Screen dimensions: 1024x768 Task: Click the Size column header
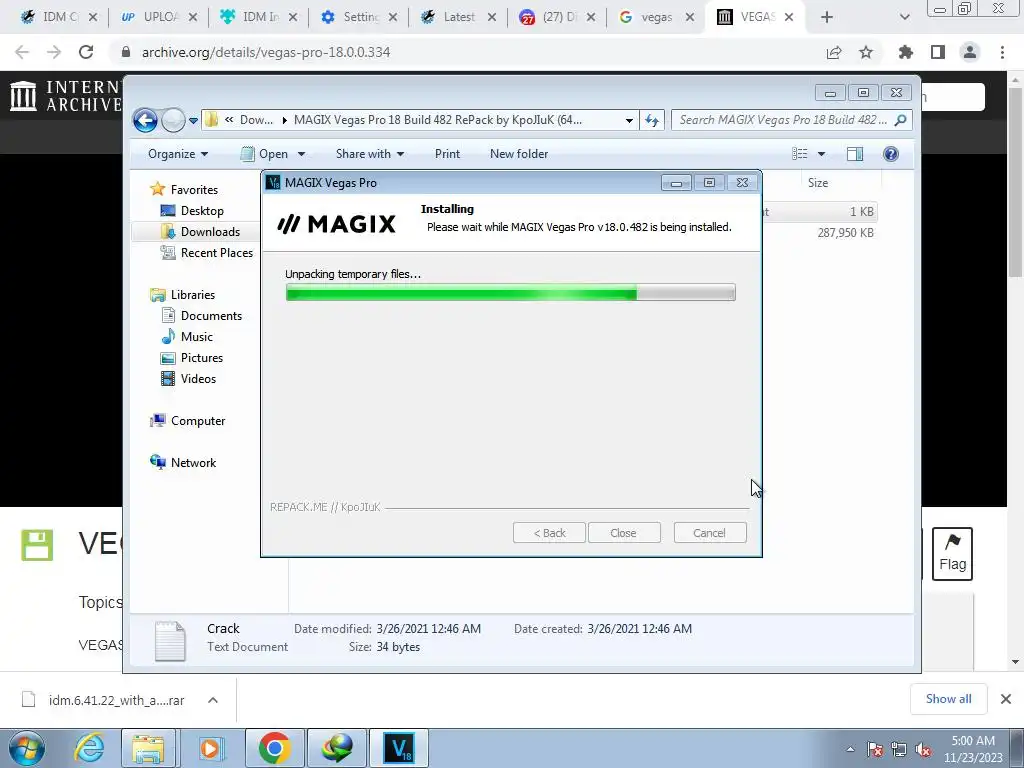click(x=818, y=183)
